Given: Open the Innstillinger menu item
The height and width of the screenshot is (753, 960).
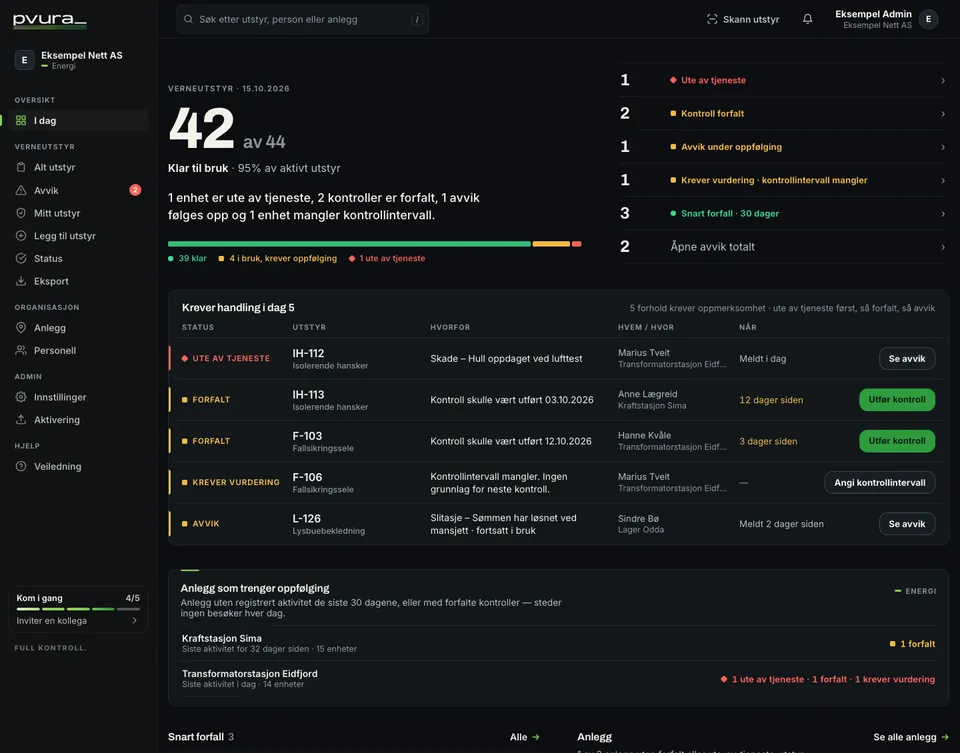Looking at the screenshot, I should [78, 397].
